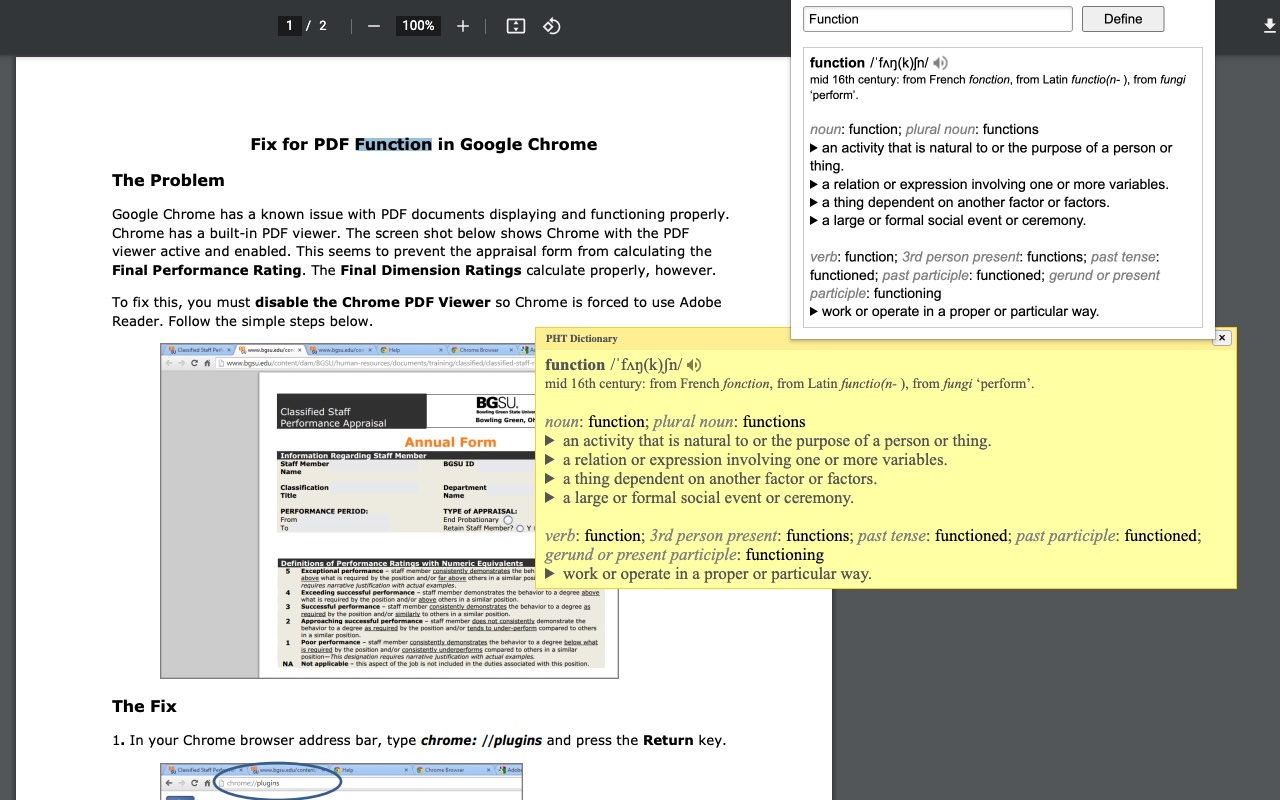Viewport: 1280px width, 800px height.
Task: Close the yellow PHT Dictionary popup
Action: click(1222, 338)
